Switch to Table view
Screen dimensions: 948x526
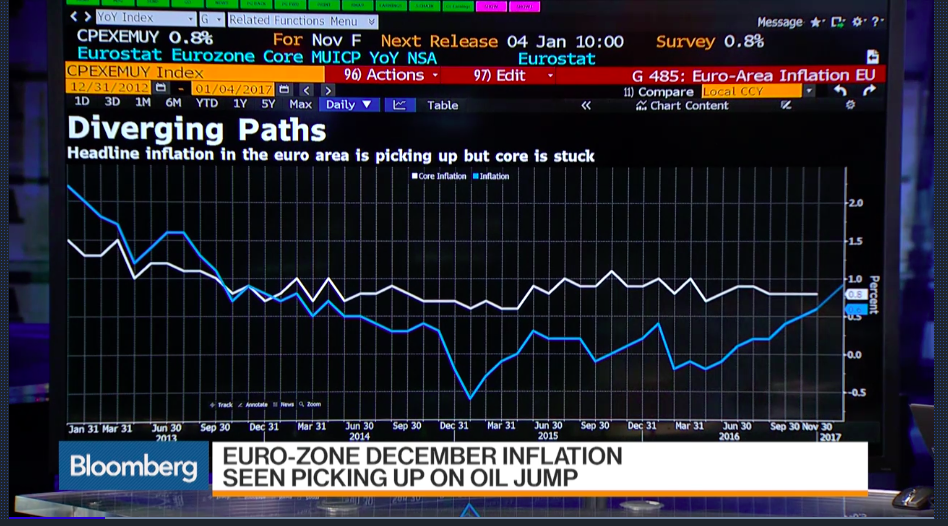pos(443,105)
